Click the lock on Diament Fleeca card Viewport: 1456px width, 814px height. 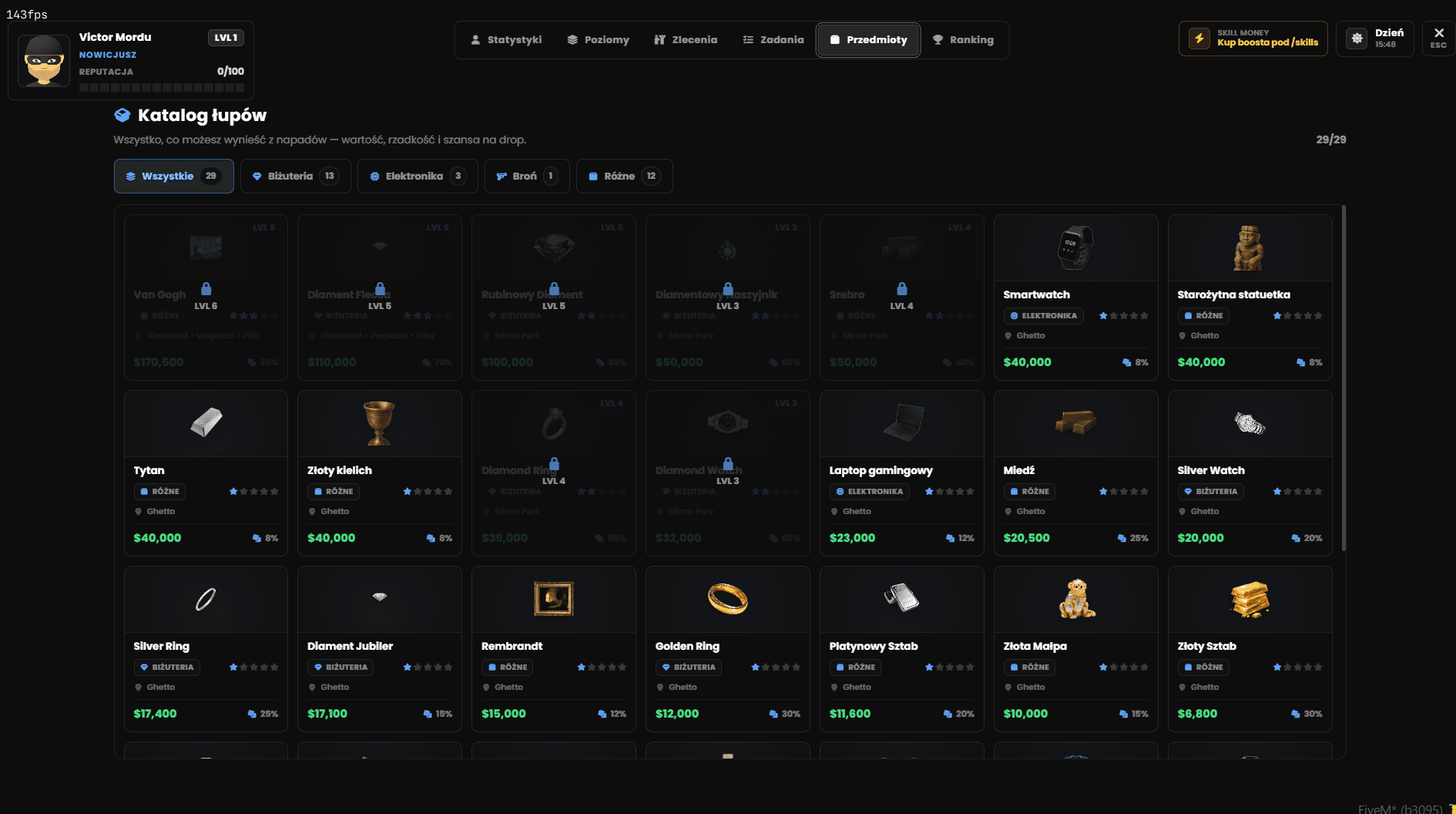coord(380,289)
